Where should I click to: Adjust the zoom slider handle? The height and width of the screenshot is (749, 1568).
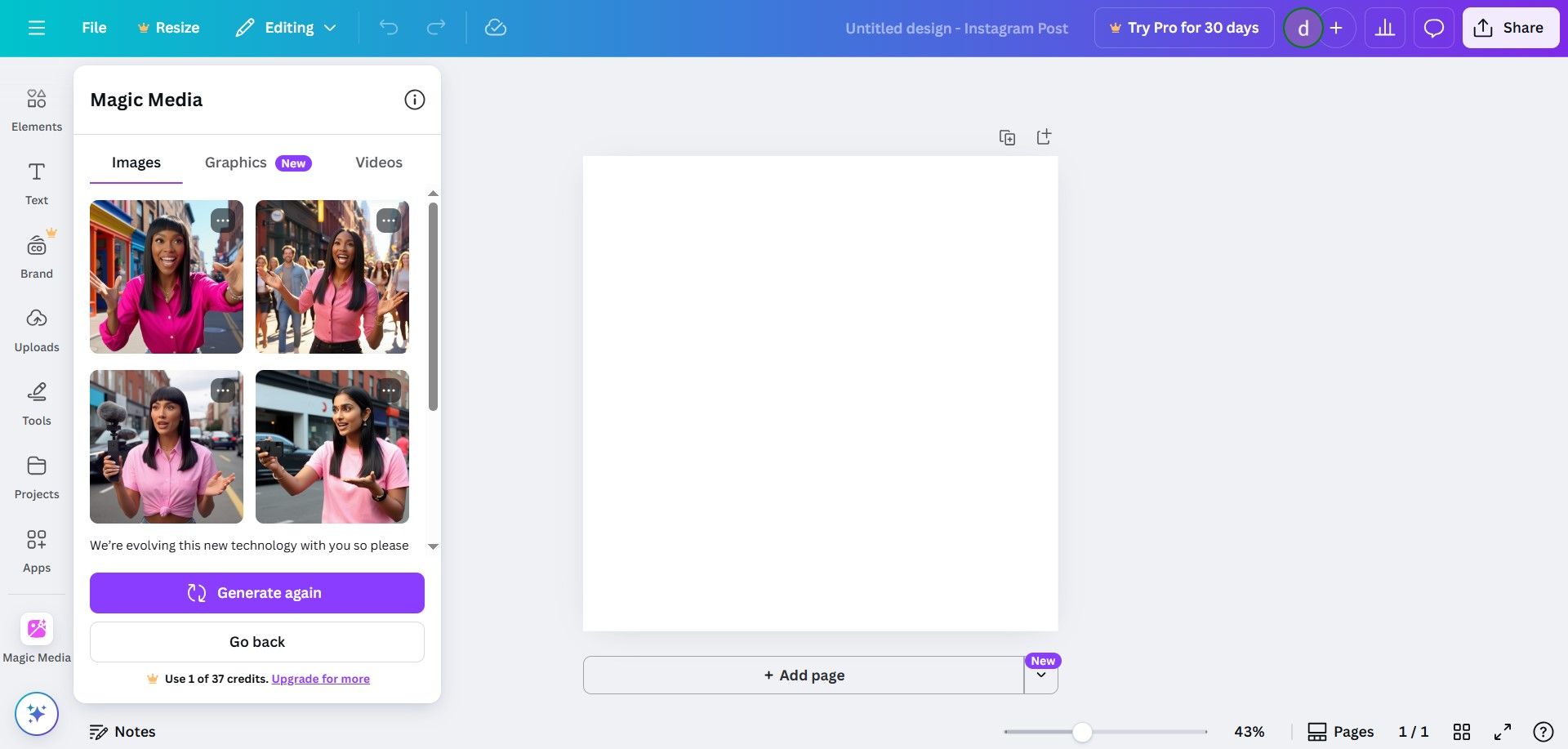coord(1082,732)
